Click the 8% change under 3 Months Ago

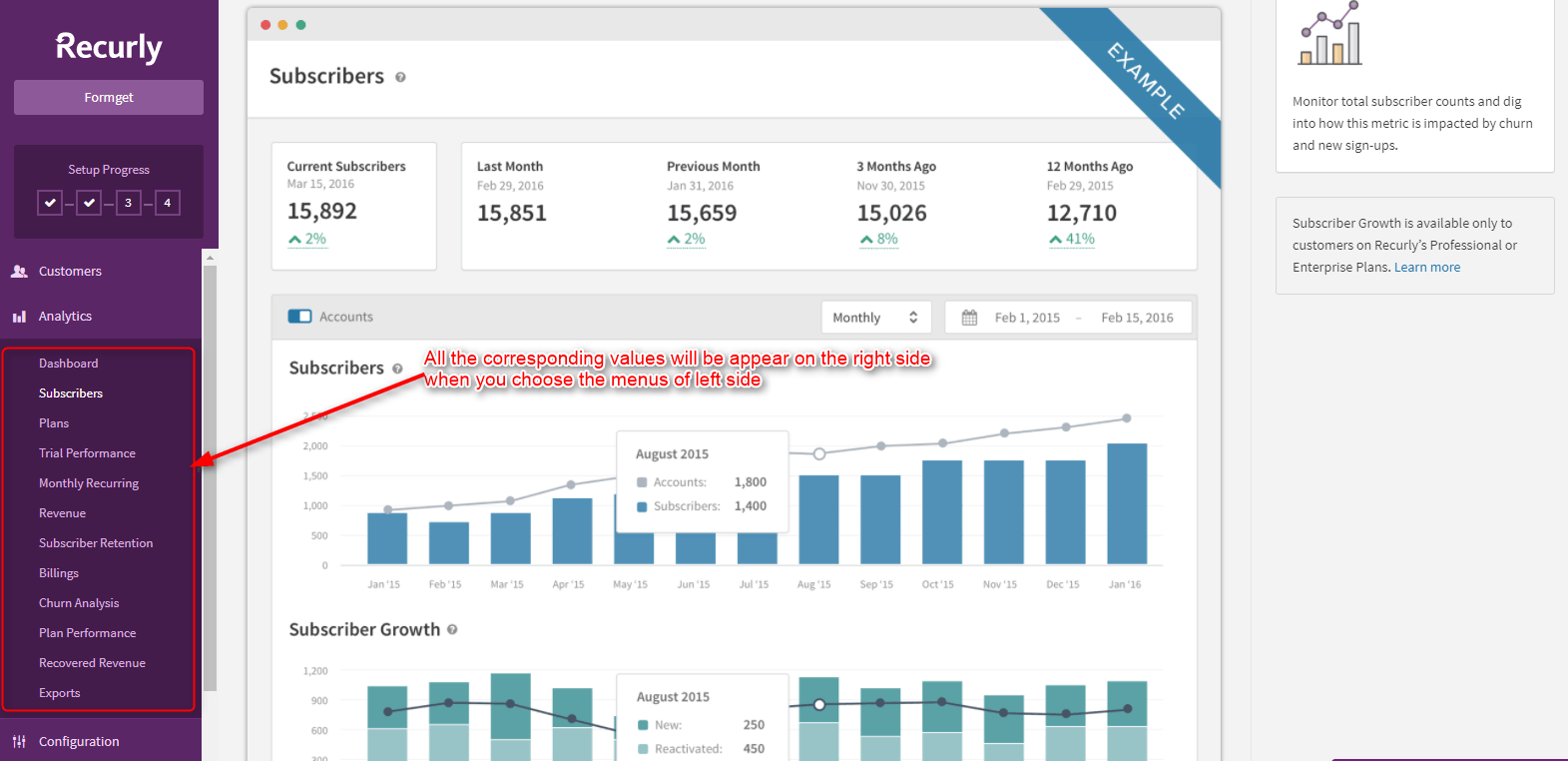879,240
